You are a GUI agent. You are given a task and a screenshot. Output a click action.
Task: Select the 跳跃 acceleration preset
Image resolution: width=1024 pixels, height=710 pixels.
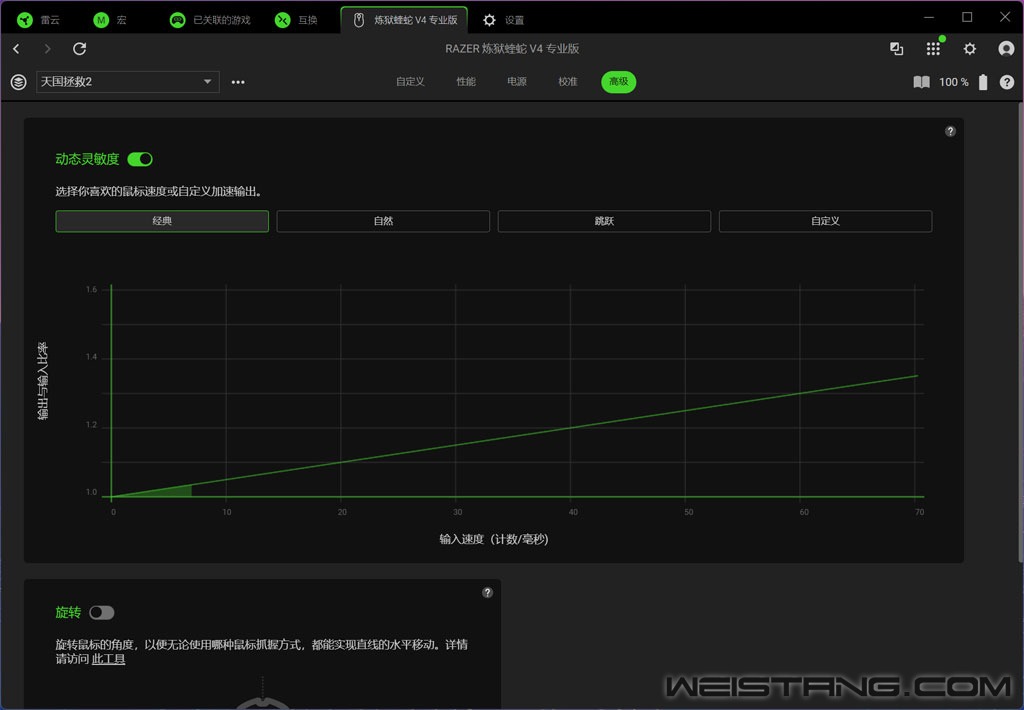coord(604,221)
